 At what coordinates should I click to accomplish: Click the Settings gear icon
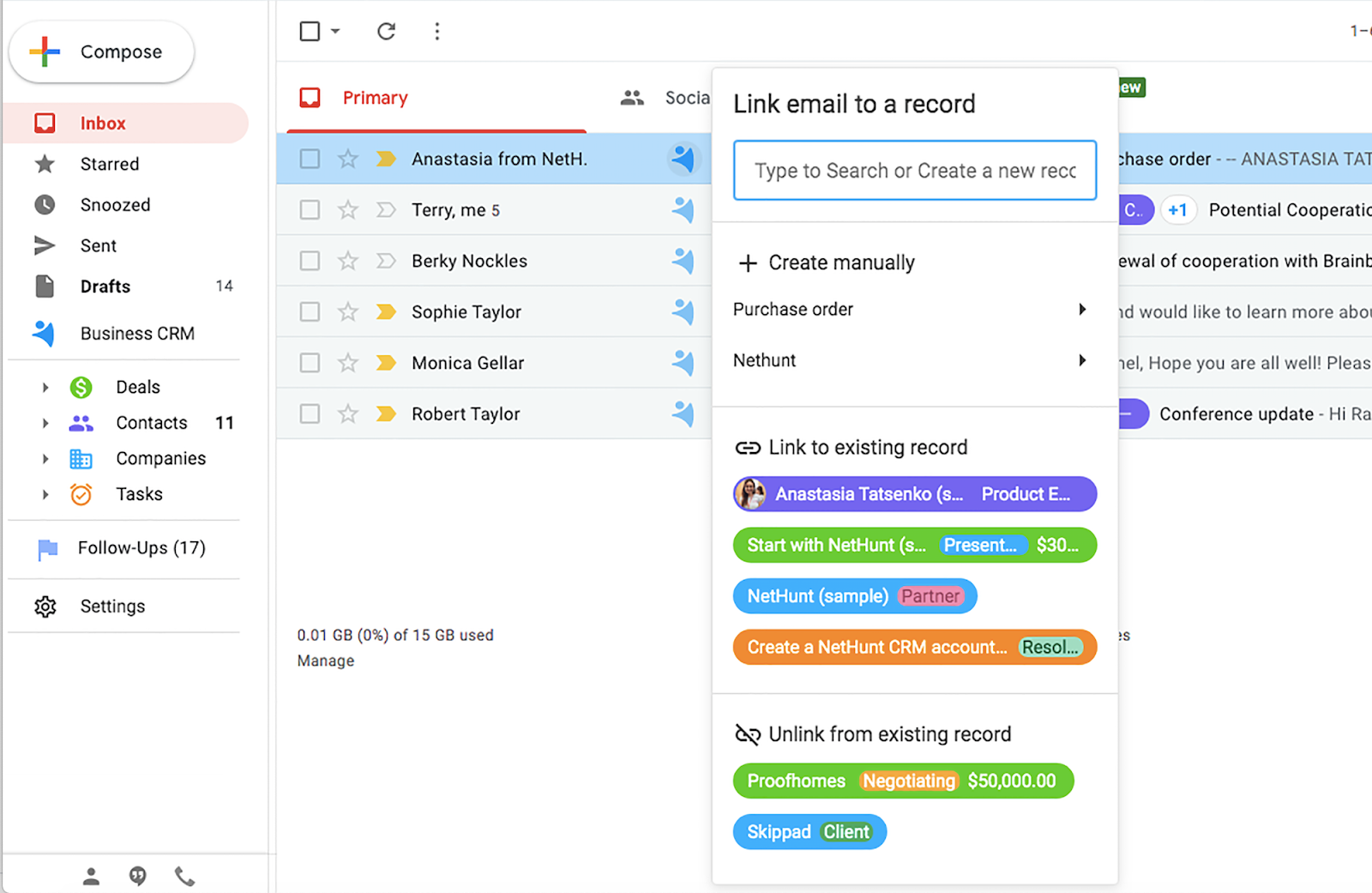45,607
